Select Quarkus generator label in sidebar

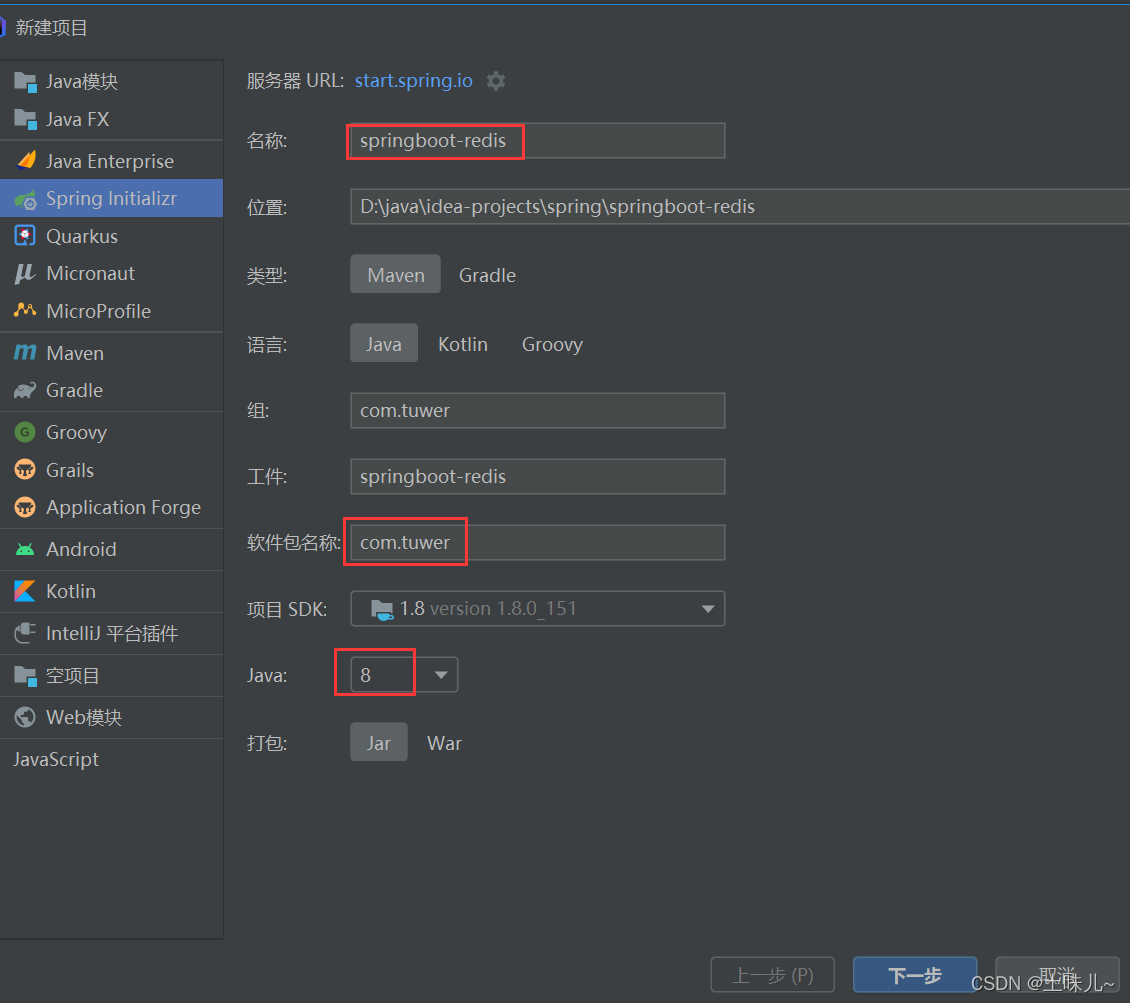click(81, 236)
